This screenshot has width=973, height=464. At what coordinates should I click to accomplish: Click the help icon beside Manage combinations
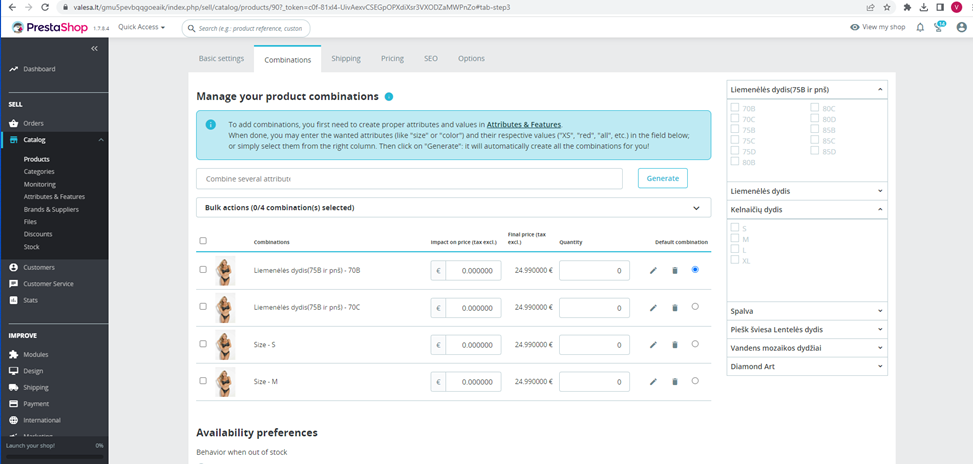coord(389,97)
